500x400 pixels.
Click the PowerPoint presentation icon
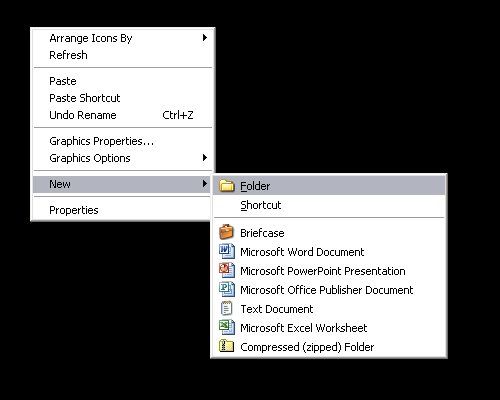[x=227, y=270]
